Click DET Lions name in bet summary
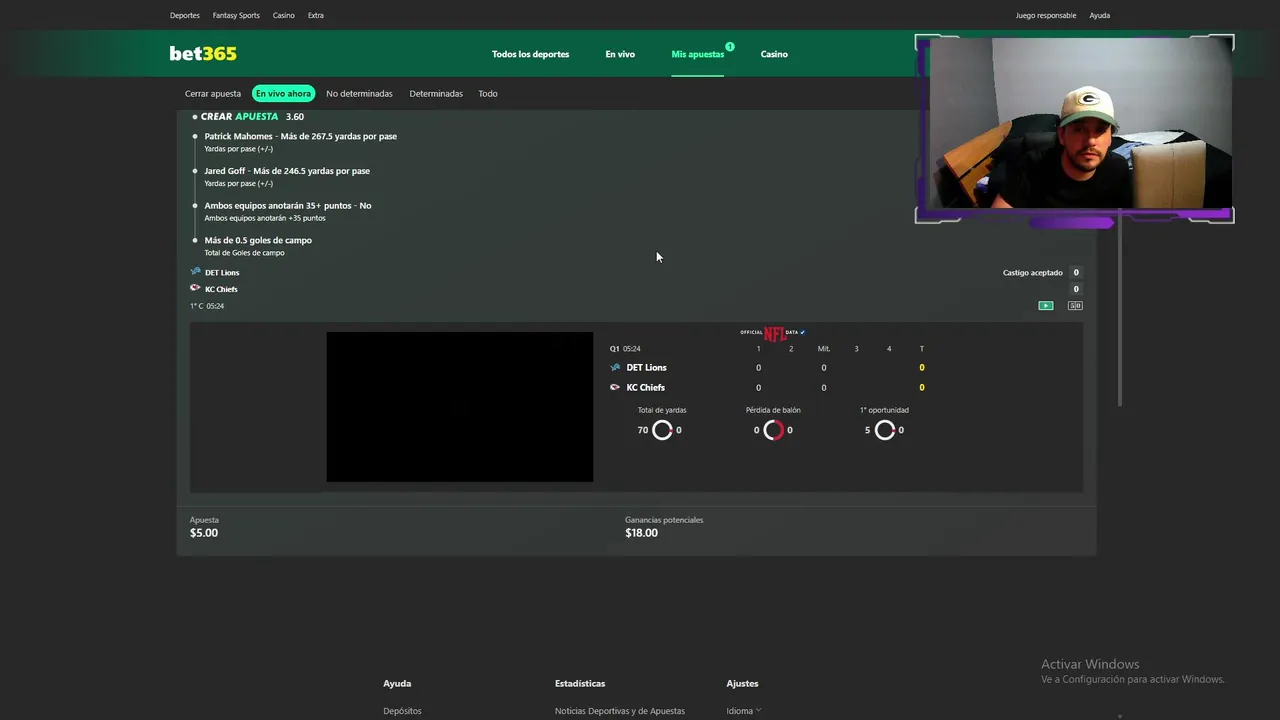Image resolution: width=1280 pixels, height=720 pixels. 222,272
